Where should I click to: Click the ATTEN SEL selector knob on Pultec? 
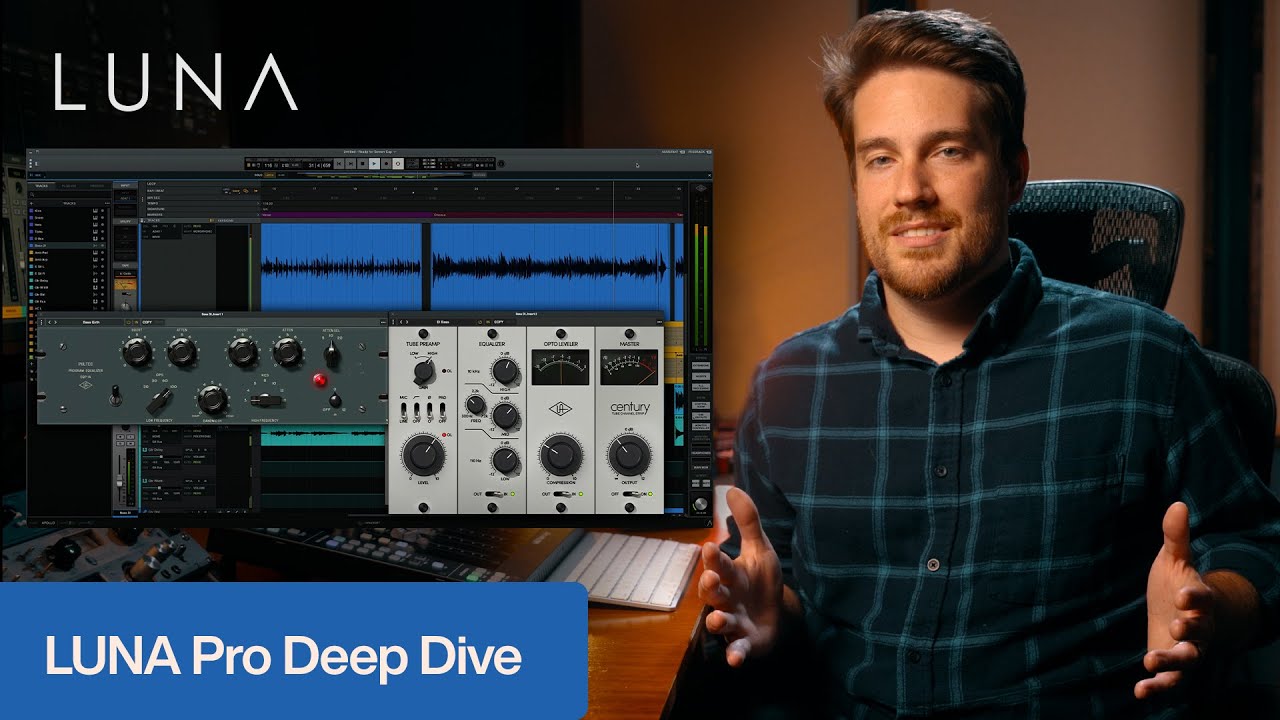coord(331,355)
